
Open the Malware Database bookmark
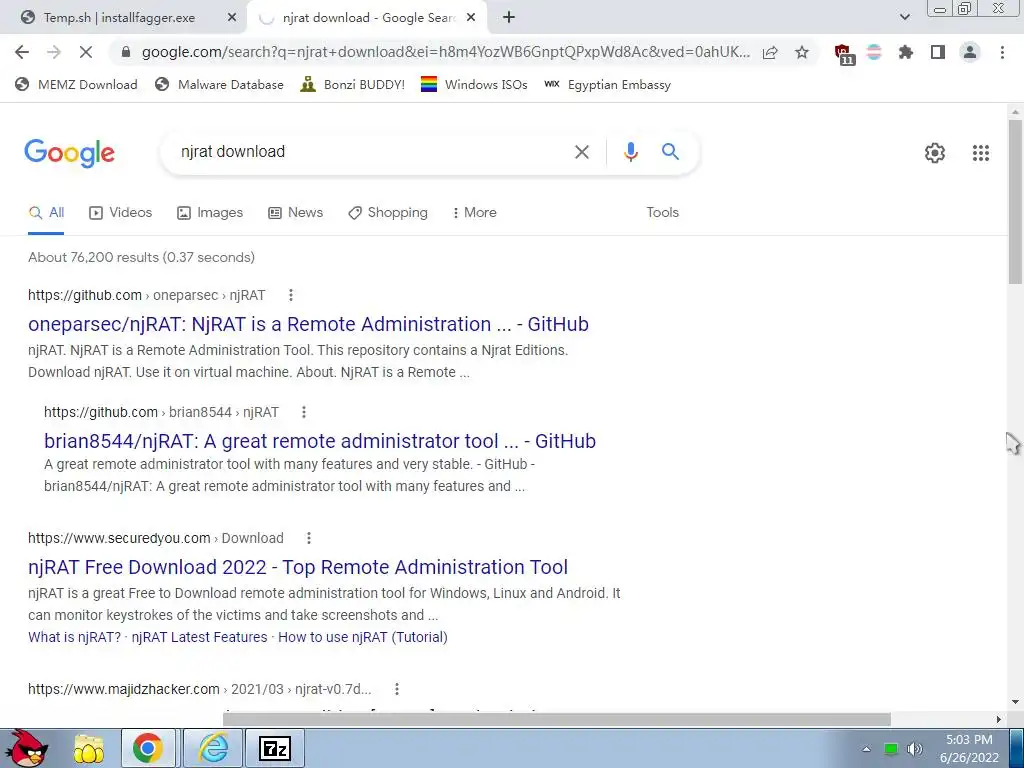[x=219, y=85]
